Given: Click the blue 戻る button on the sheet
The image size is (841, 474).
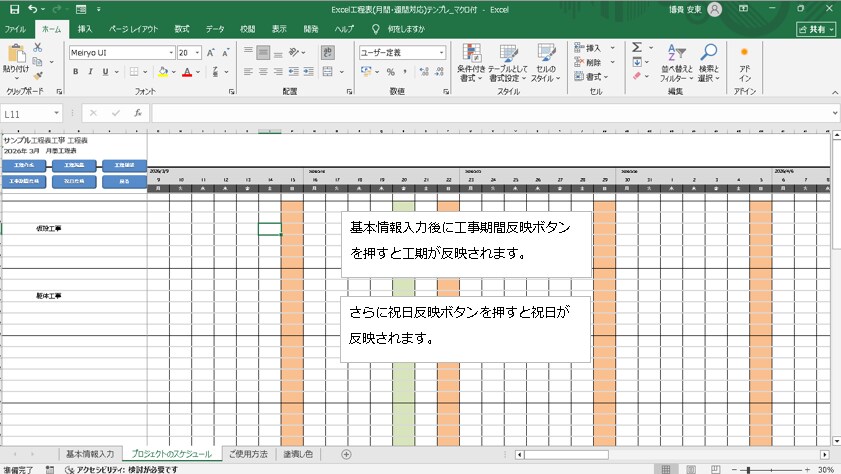Looking at the screenshot, I should pos(124,181).
